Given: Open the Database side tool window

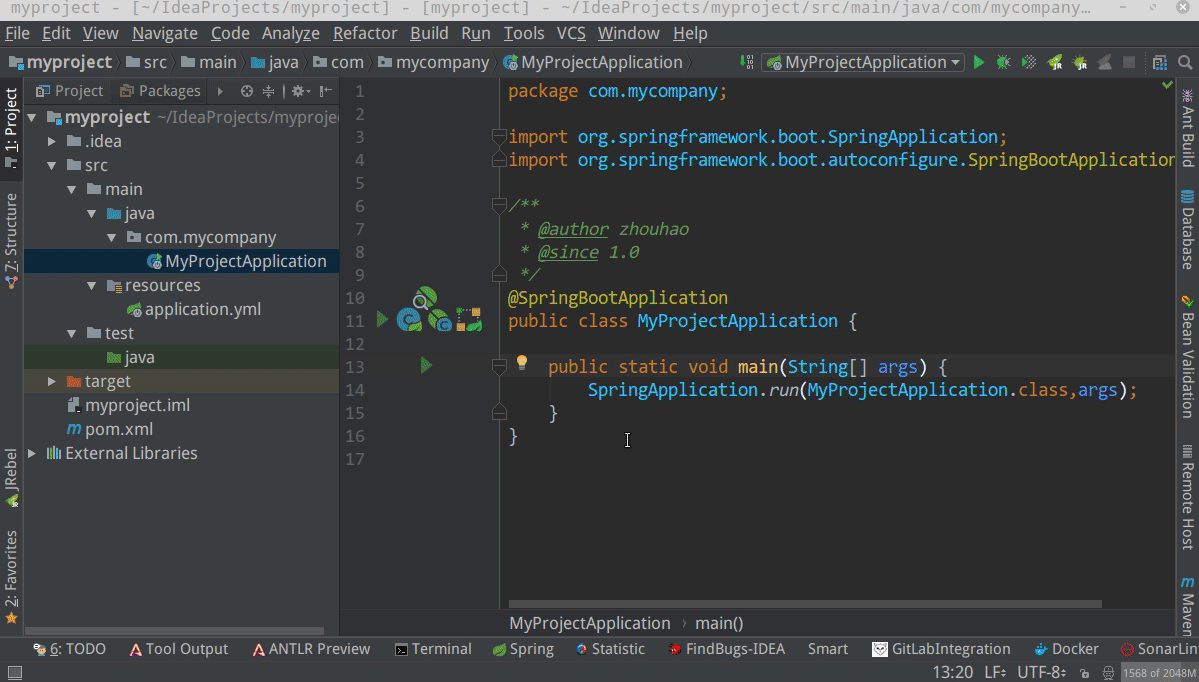Looking at the screenshot, I should click(x=1188, y=229).
